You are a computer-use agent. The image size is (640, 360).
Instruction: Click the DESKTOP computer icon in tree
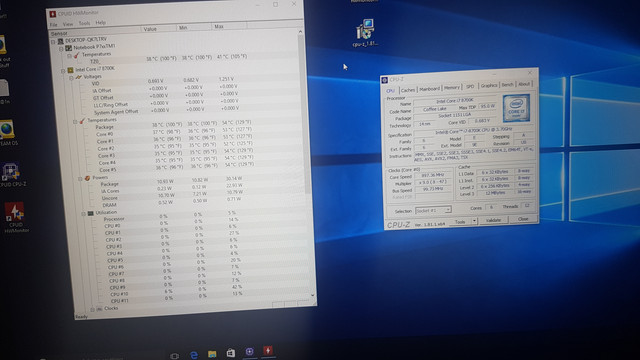(x=60, y=41)
